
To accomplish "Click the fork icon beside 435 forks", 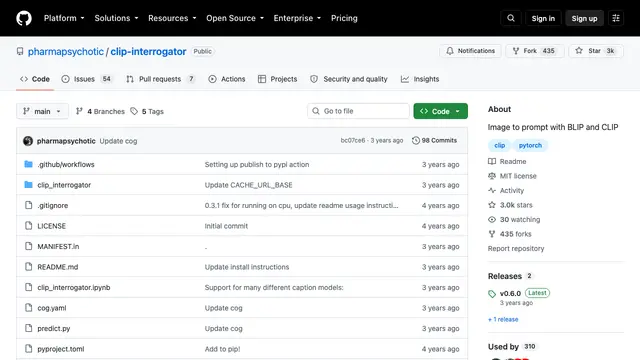I will pos(492,234).
